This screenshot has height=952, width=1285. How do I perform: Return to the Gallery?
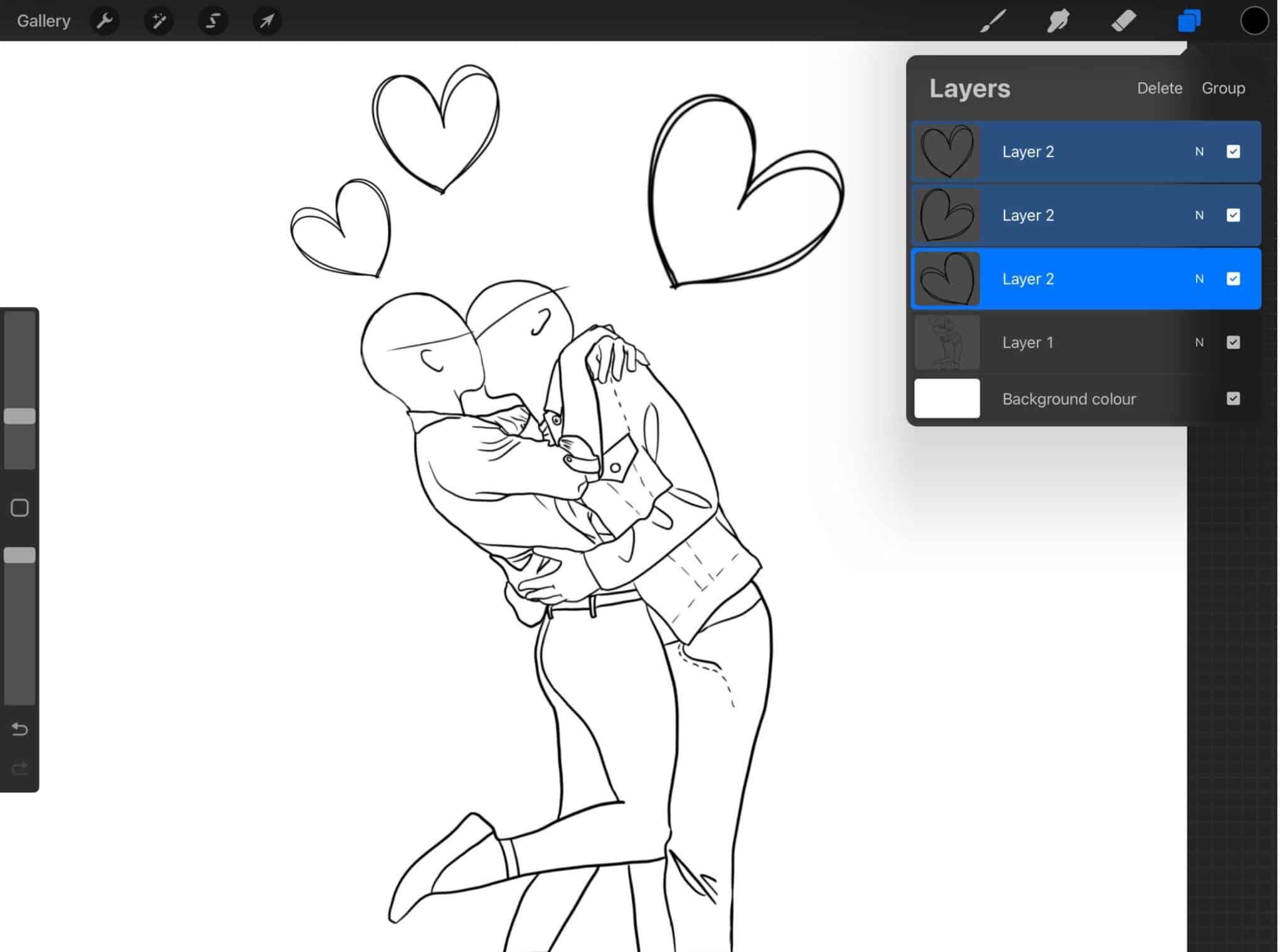[43, 21]
